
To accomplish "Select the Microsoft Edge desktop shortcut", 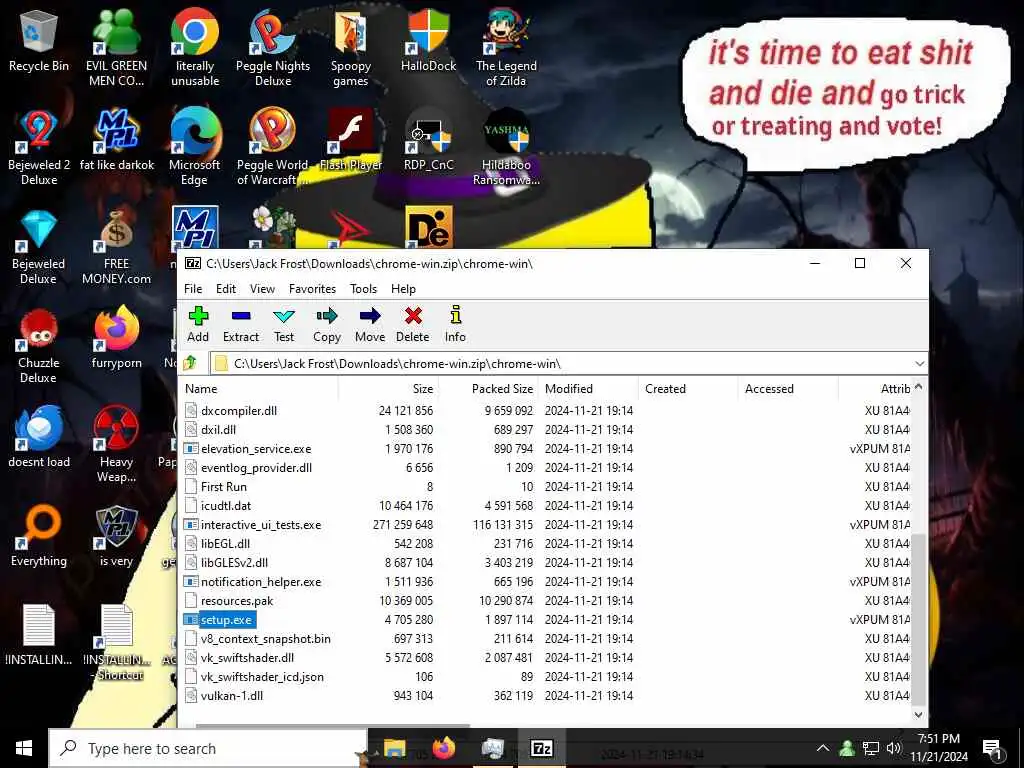I will [195, 148].
